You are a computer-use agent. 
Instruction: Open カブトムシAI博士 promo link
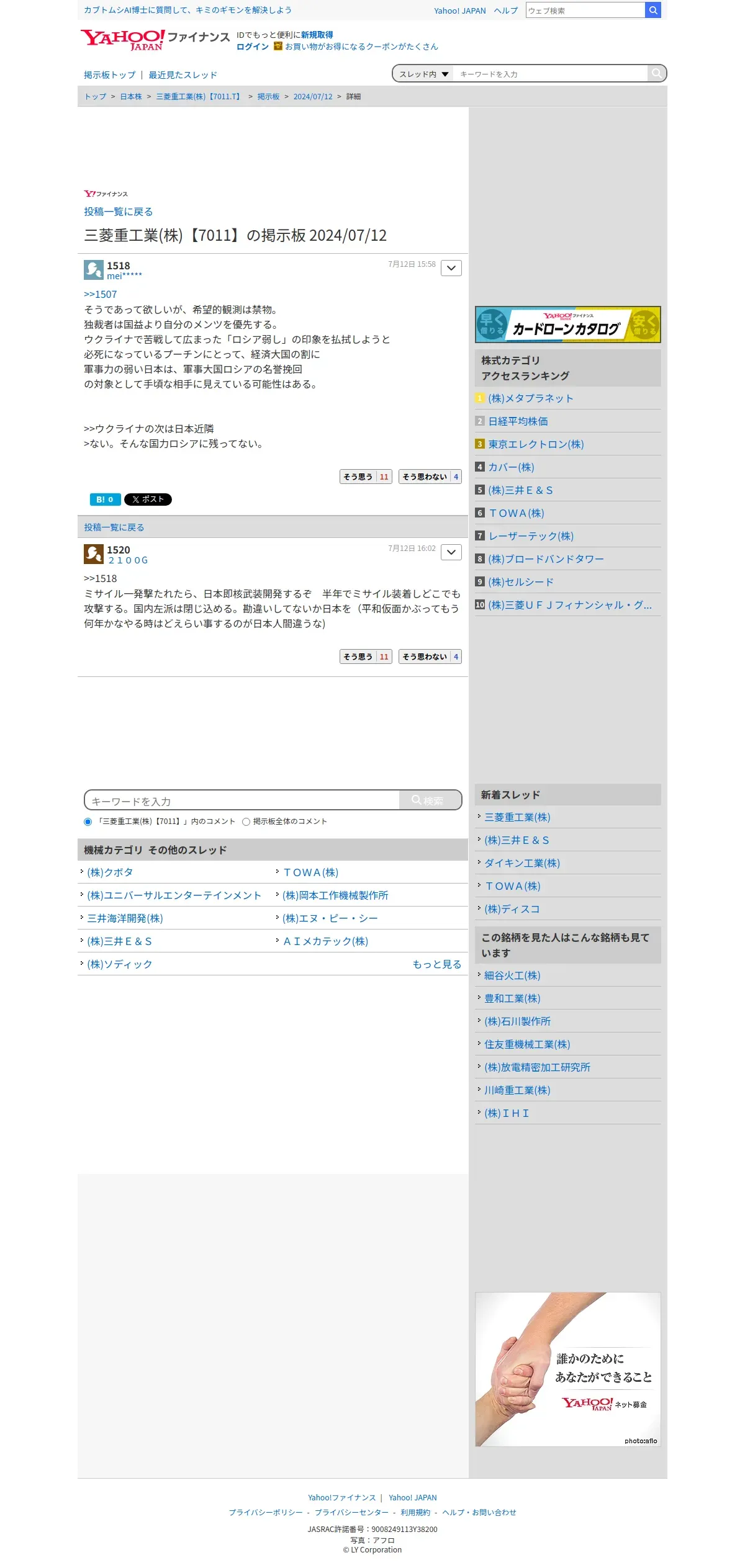[187, 10]
